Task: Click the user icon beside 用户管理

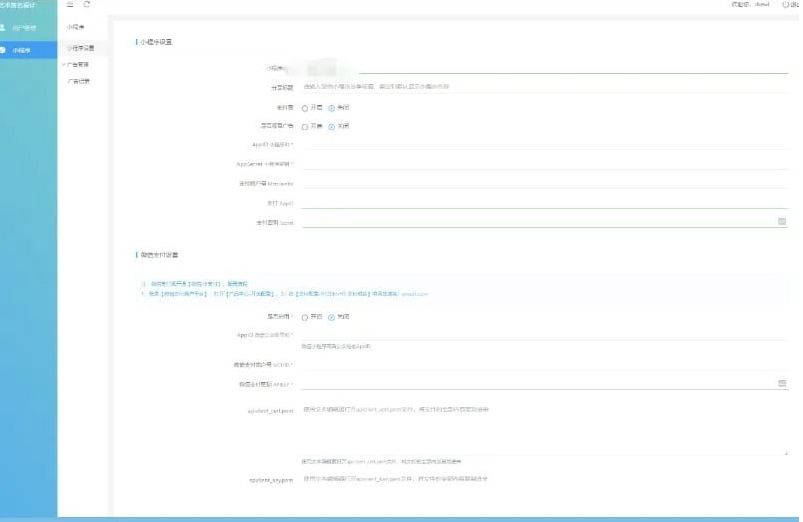Action: click(3, 28)
